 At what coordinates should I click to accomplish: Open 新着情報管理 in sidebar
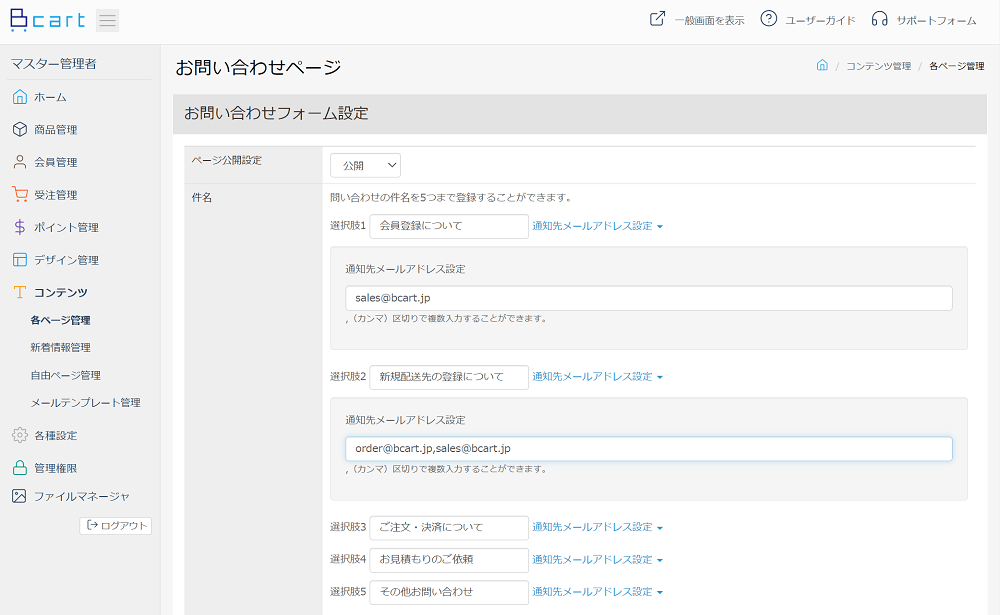coord(60,348)
